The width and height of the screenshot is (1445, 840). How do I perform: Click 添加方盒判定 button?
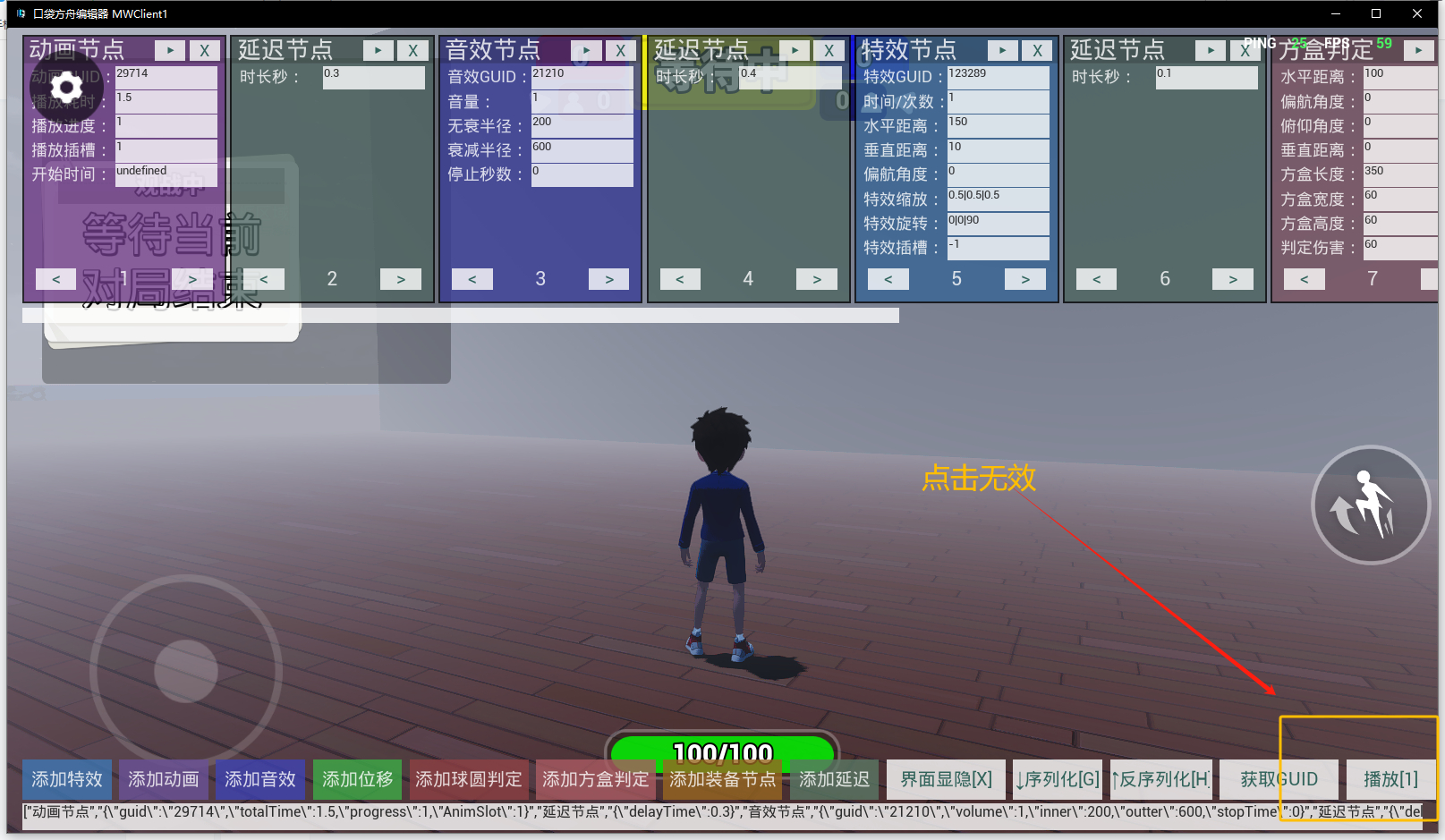596,779
